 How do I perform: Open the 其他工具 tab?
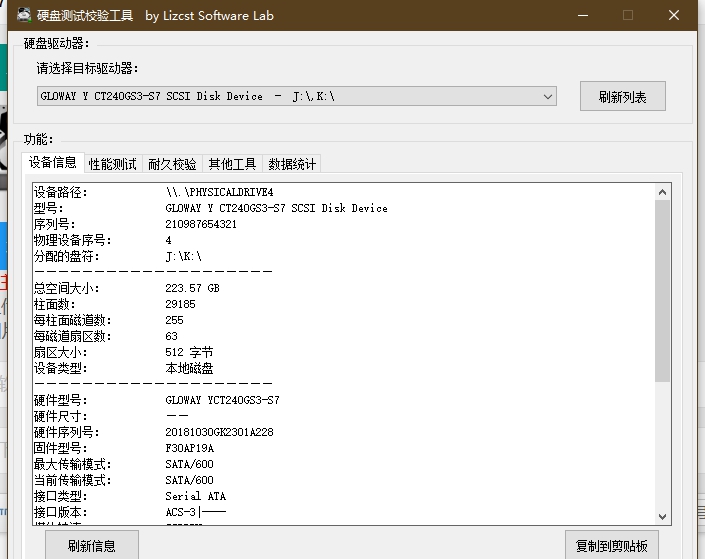tap(232, 164)
